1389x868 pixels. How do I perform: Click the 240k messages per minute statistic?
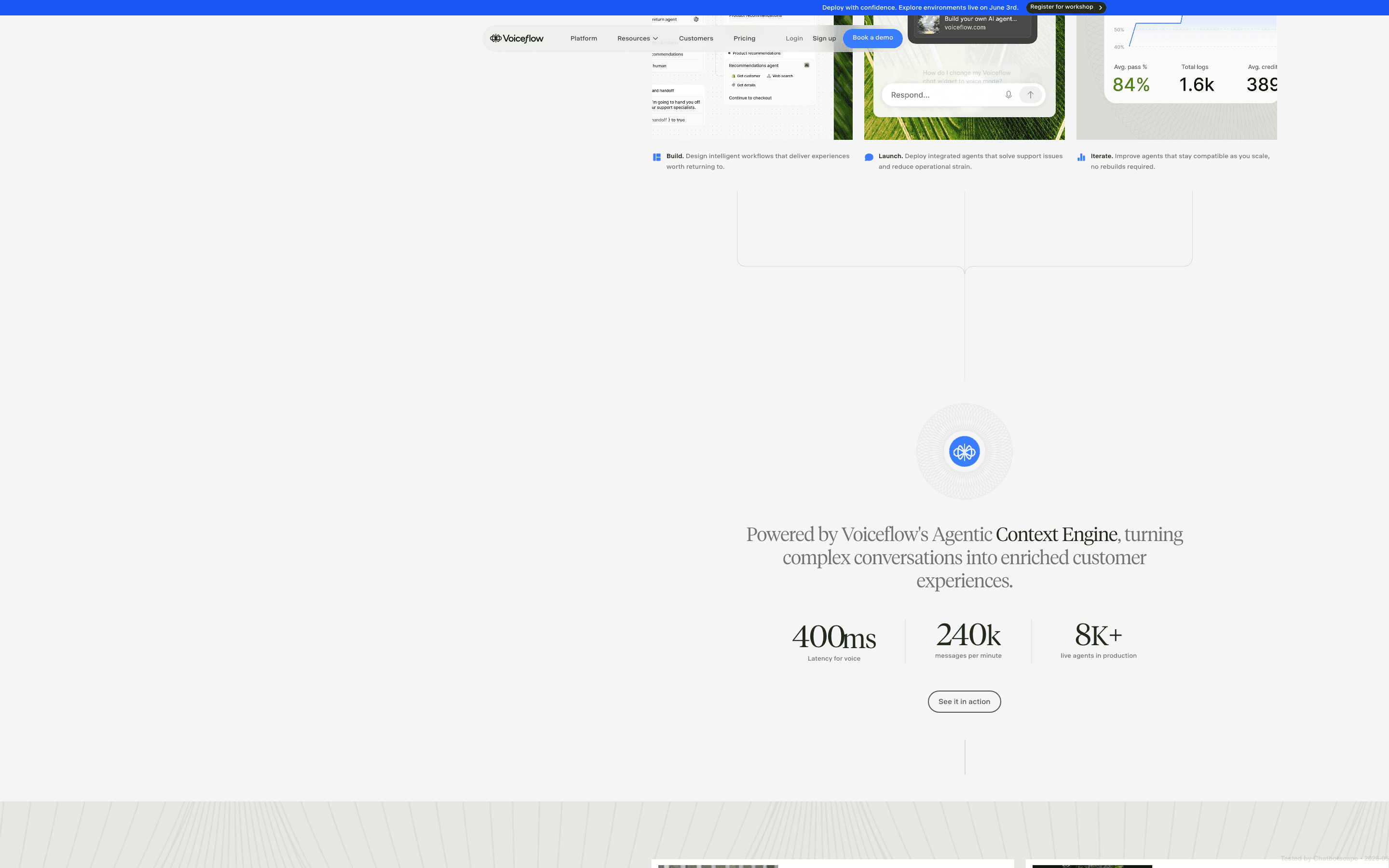tap(968, 635)
